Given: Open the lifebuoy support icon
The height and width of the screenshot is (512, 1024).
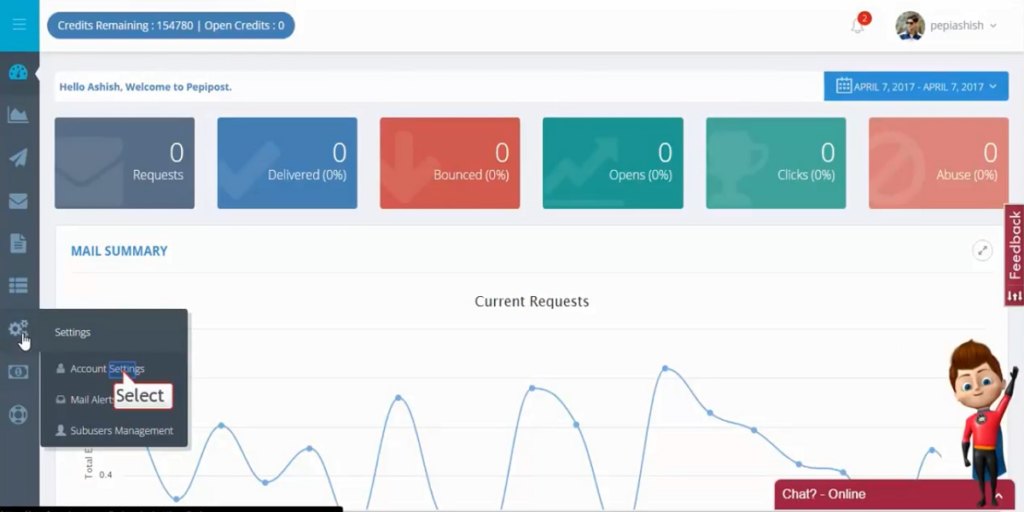Looking at the screenshot, I should [18, 415].
